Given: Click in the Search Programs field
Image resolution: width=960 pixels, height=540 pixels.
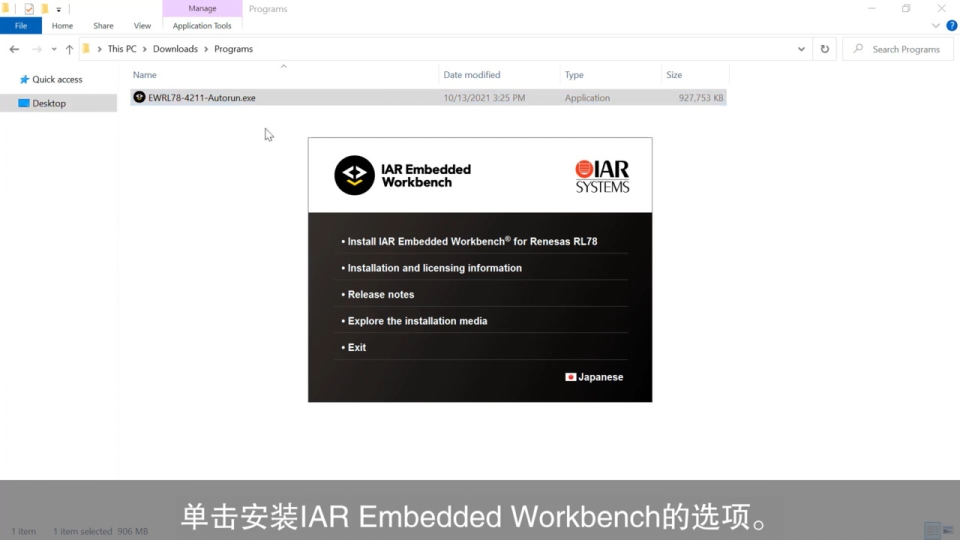Looking at the screenshot, I should click(x=905, y=49).
